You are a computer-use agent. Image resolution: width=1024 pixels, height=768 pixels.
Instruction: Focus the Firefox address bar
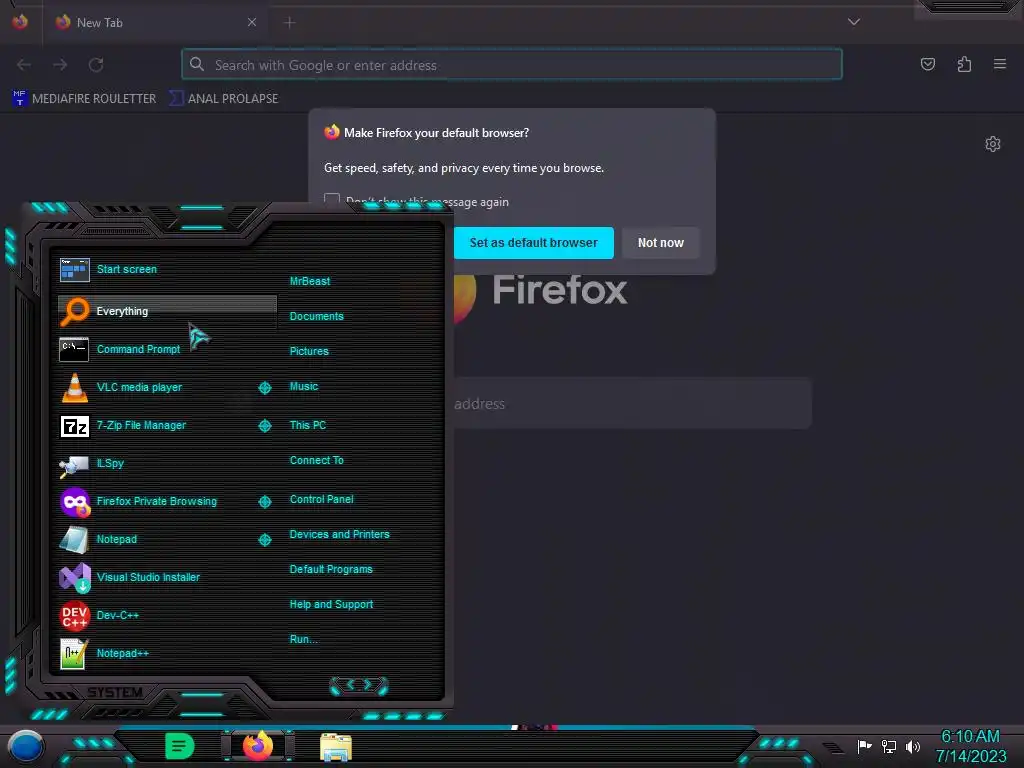coord(512,65)
